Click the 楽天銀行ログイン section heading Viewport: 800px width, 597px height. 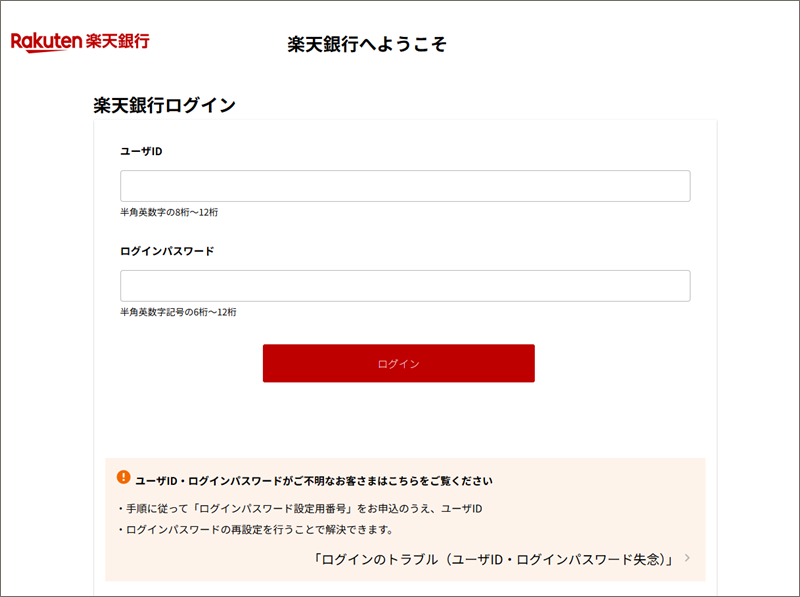click(x=164, y=106)
